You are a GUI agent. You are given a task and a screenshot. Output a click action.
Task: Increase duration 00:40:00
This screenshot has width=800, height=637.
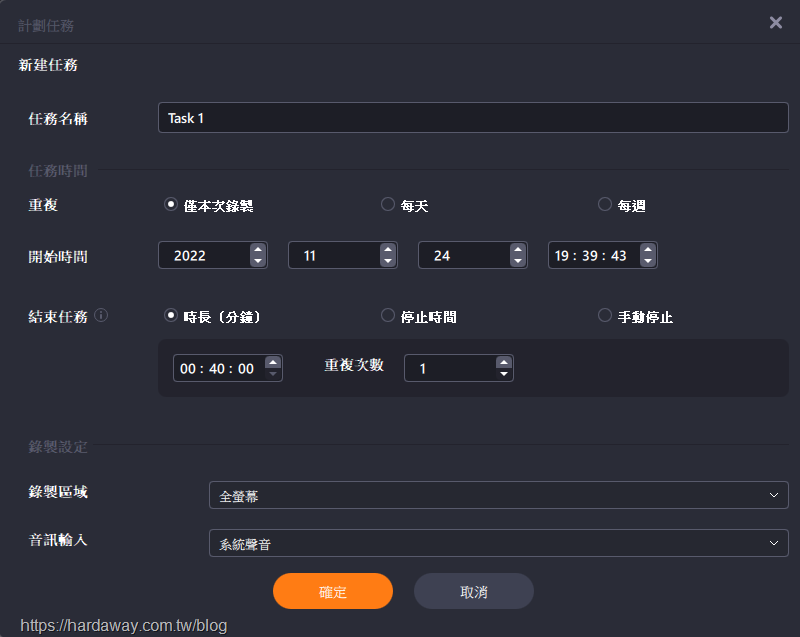point(273,363)
